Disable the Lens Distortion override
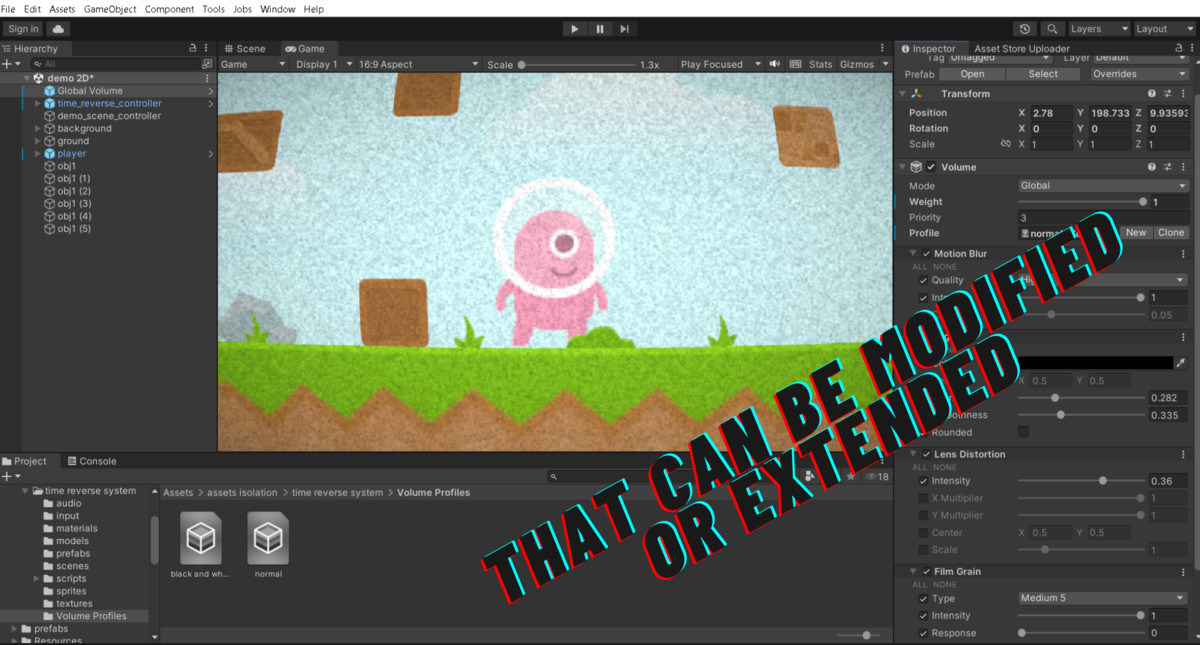This screenshot has width=1200, height=645. [926, 454]
